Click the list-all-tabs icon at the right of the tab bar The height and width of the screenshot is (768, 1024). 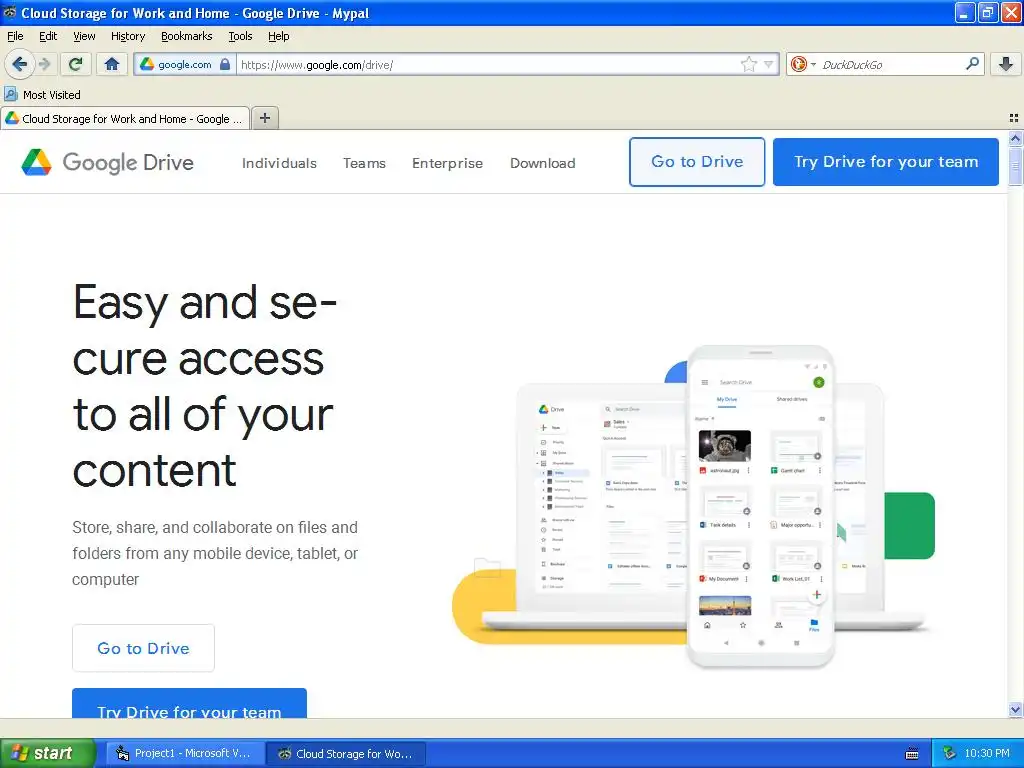point(1014,118)
